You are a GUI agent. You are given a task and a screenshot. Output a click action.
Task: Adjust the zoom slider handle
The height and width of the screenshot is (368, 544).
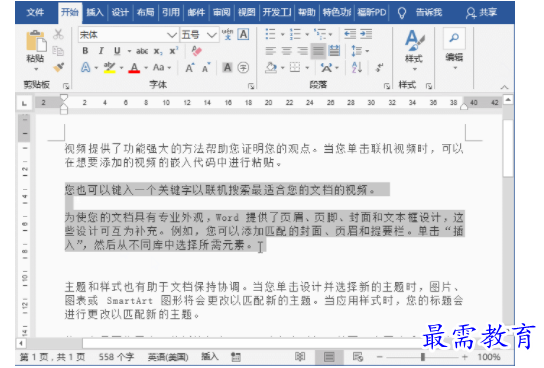(x=423, y=357)
